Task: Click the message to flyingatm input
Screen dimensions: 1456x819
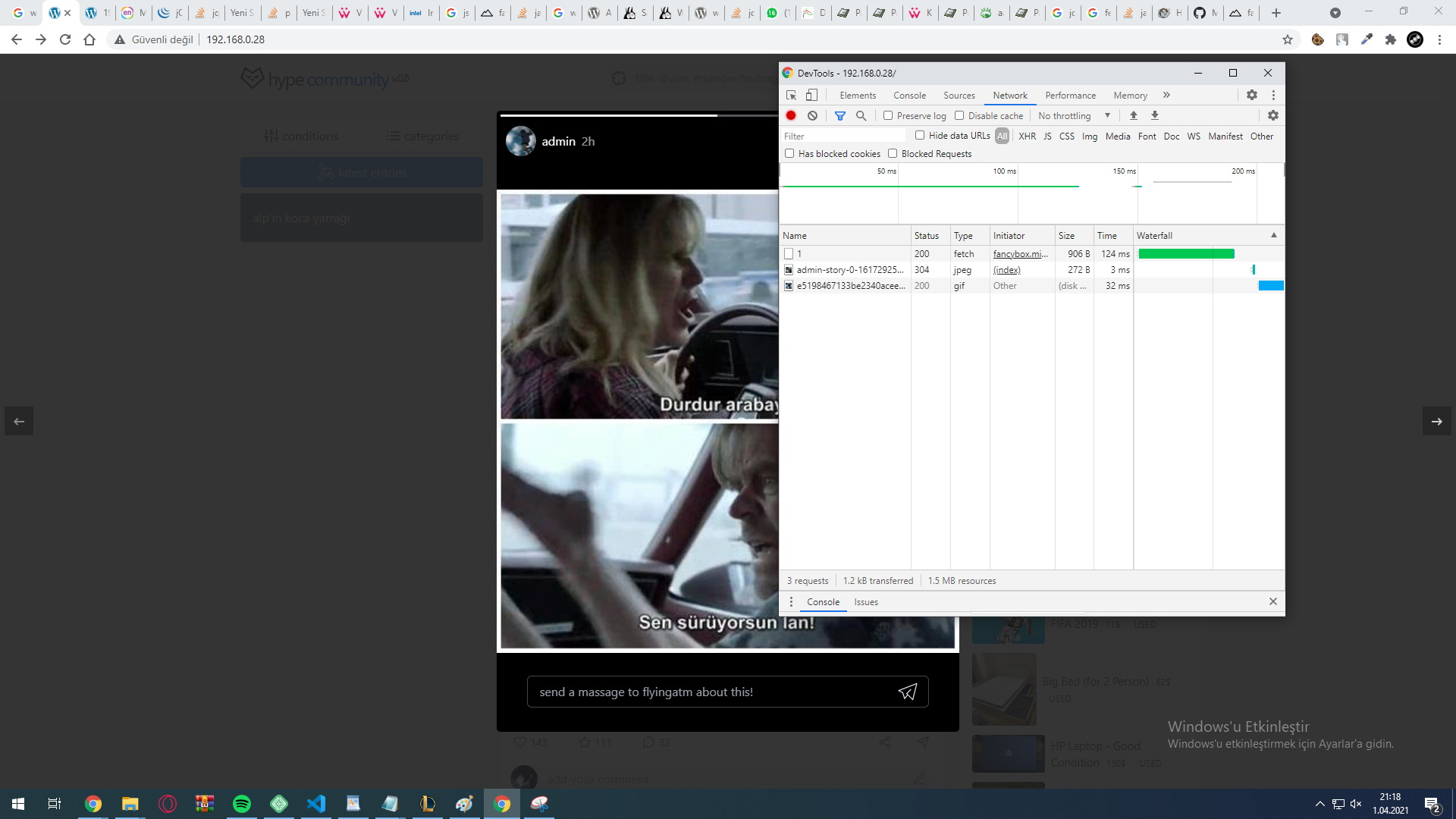Action: pyautogui.click(x=713, y=692)
